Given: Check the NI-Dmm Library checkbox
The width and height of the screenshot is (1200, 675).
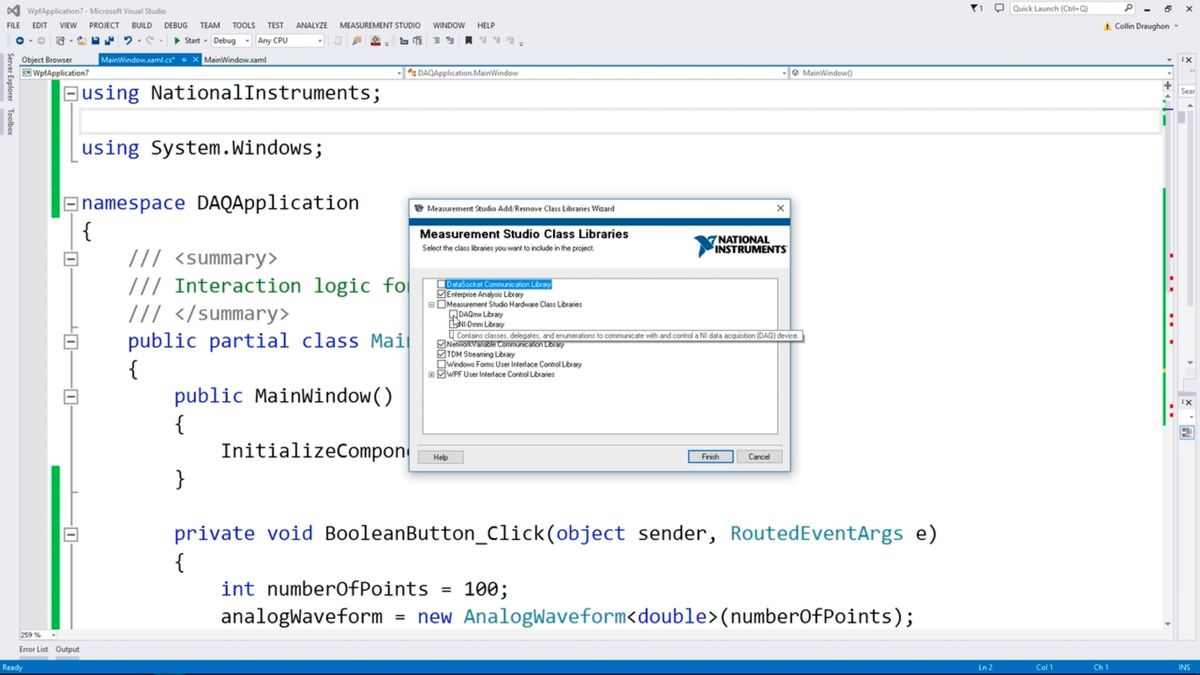Looking at the screenshot, I should (453, 324).
